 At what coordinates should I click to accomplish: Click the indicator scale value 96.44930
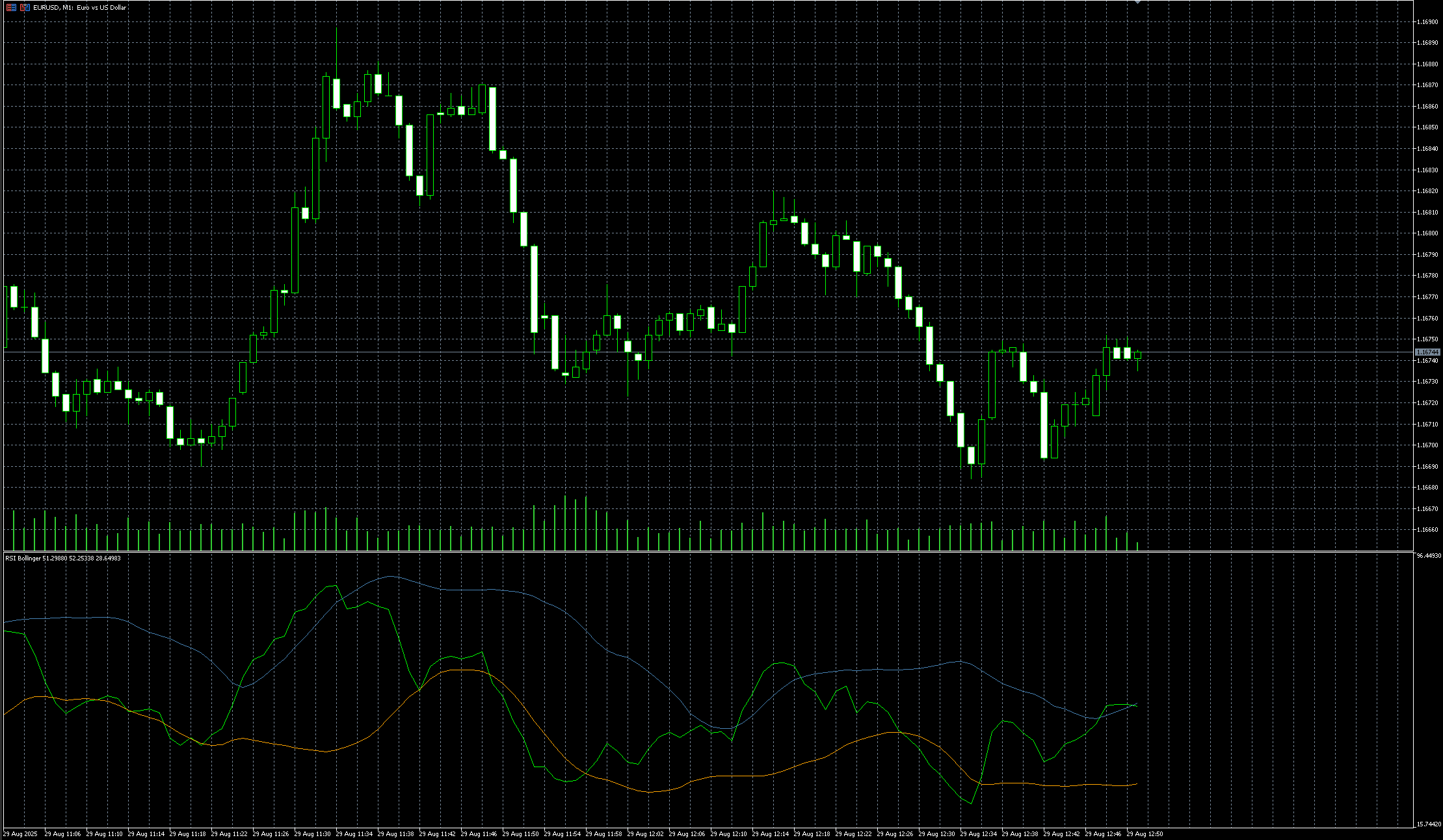[1429, 556]
